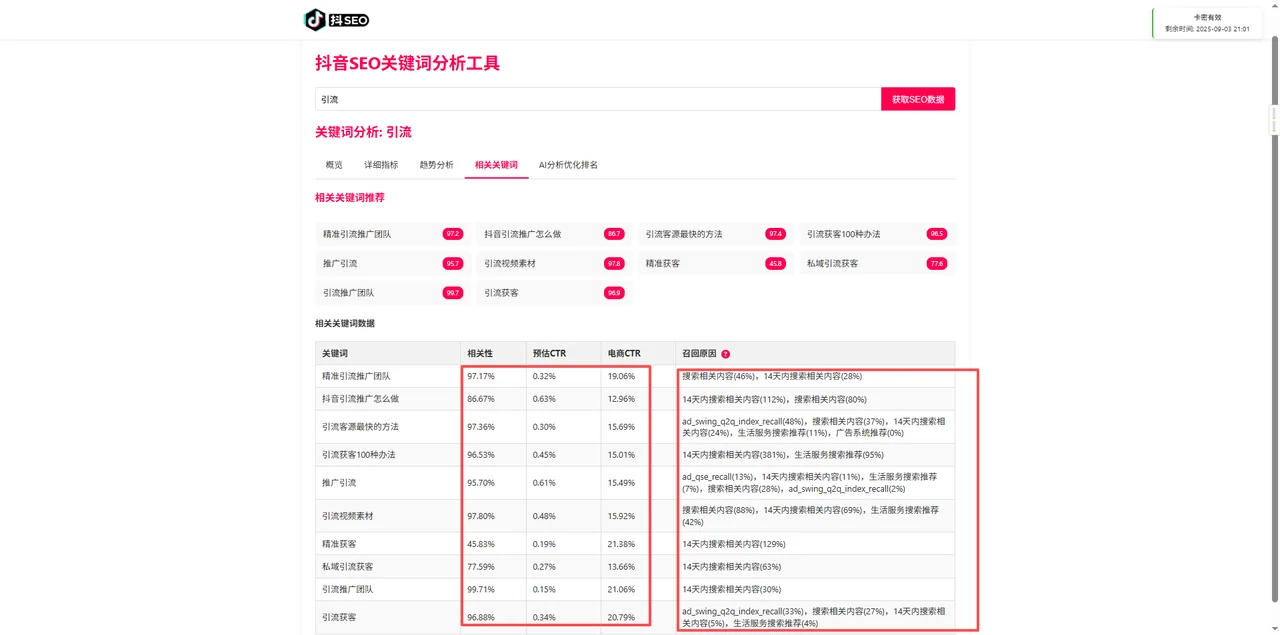The width and height of the screenshot is (1280, 635).
Task: Select the 相关关键词 tab
Action: tap(496, 165)
